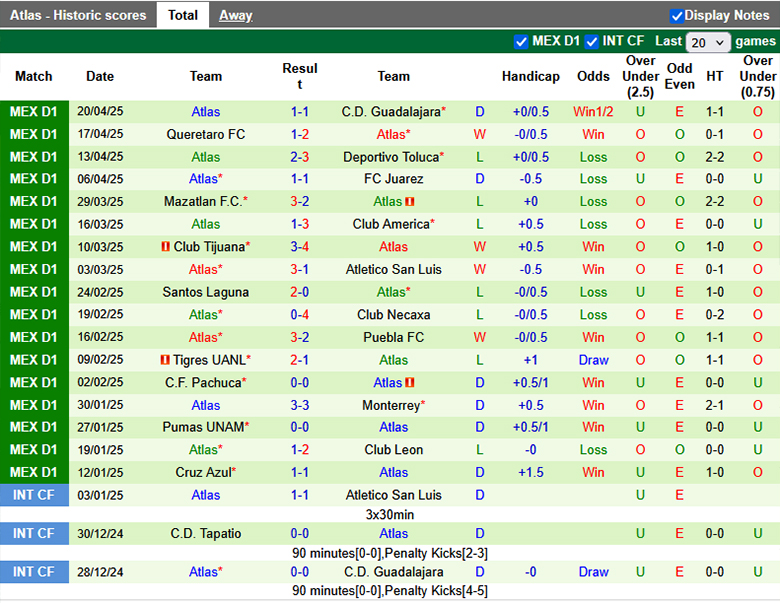Switch to the Total tab

[183, 15]
